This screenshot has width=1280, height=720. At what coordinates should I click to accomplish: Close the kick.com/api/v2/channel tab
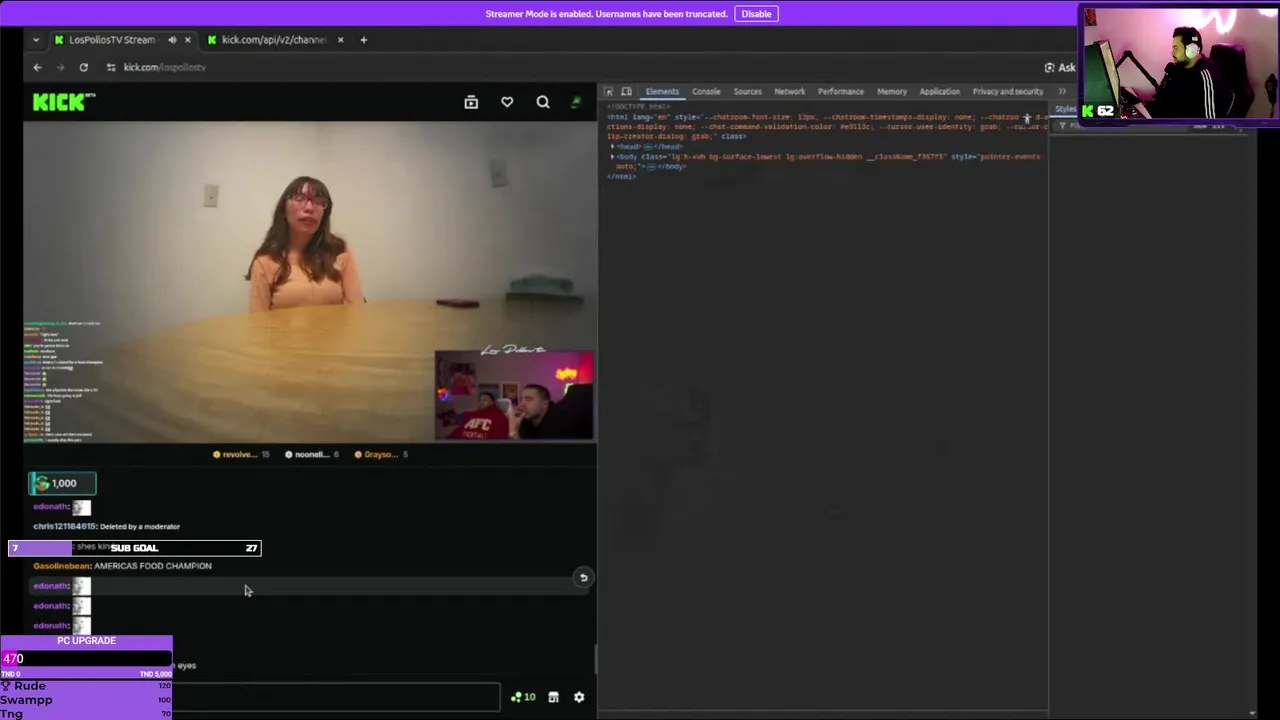coord(340,40)
